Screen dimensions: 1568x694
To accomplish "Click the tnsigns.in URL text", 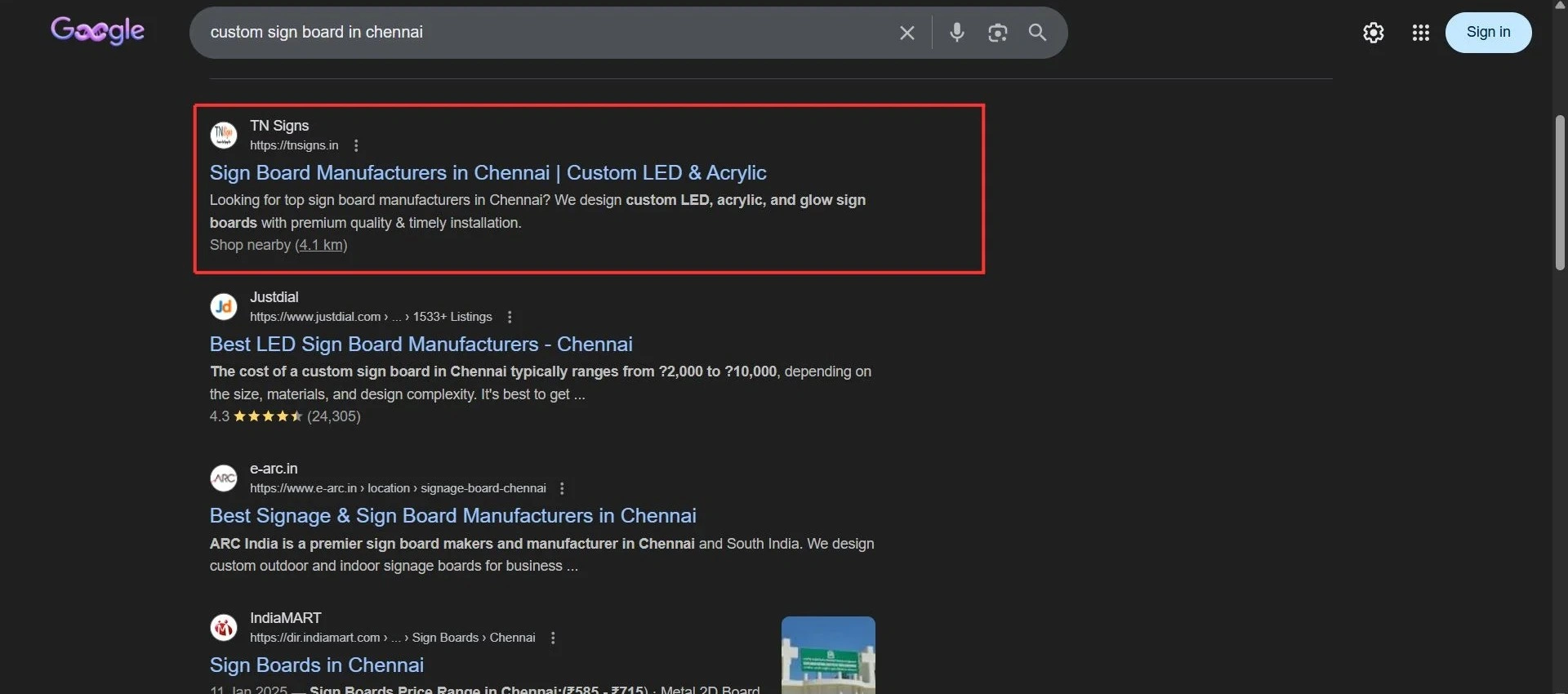I will (x=294, y=145).
